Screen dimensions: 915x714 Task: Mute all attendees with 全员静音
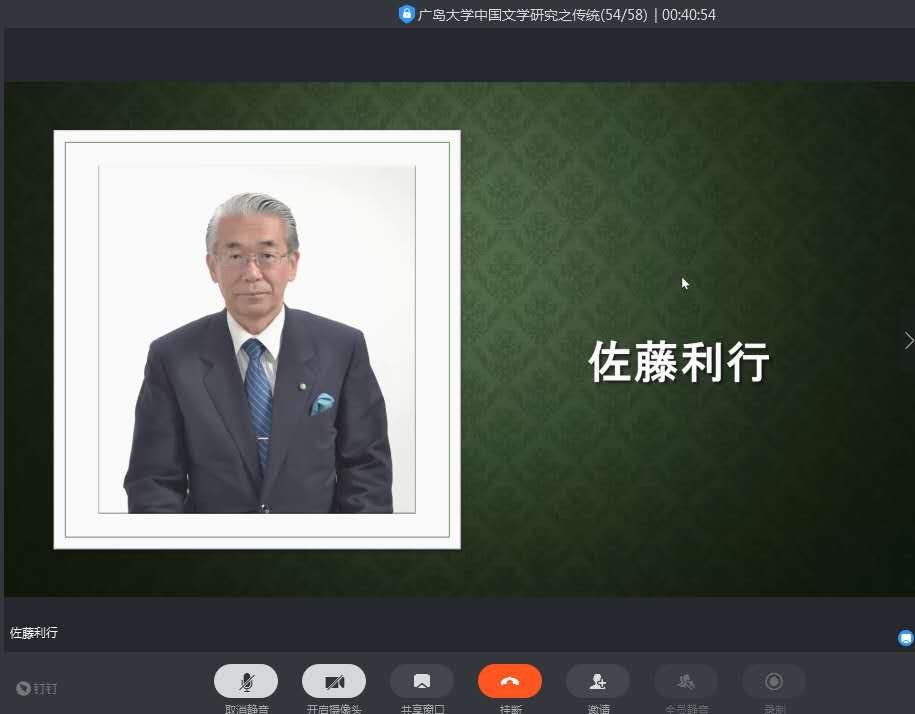point(686,681)
